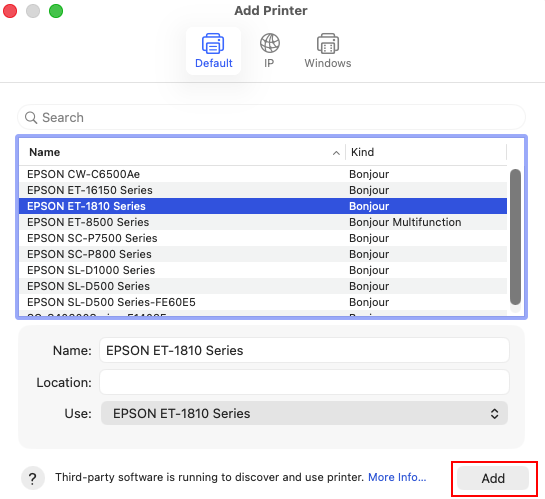Switch to the IP globe tab
The height and width of the screenshot is (499, 545).
pos(269,51)
